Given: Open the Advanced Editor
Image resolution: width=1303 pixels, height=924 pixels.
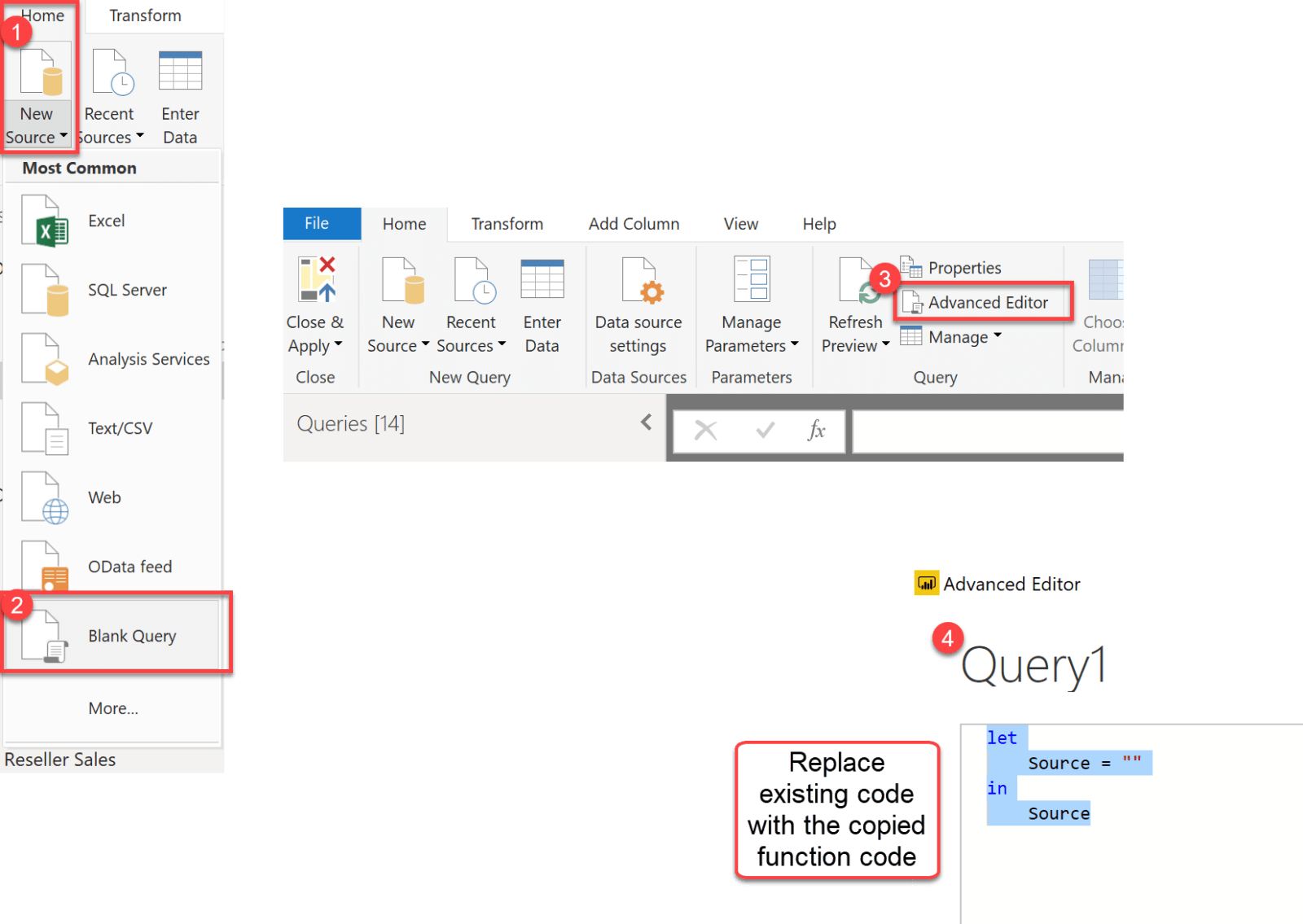Looking at the screenshot, I should click(x=984, y=303).
